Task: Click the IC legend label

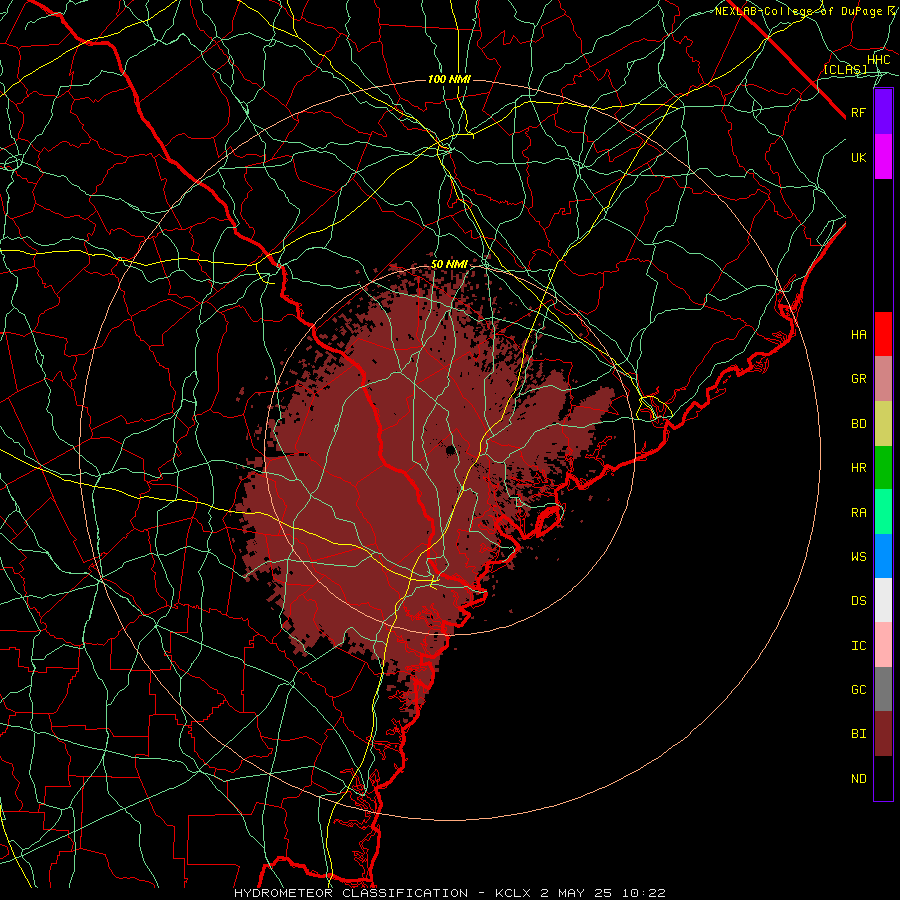Action: pos(859,646)
